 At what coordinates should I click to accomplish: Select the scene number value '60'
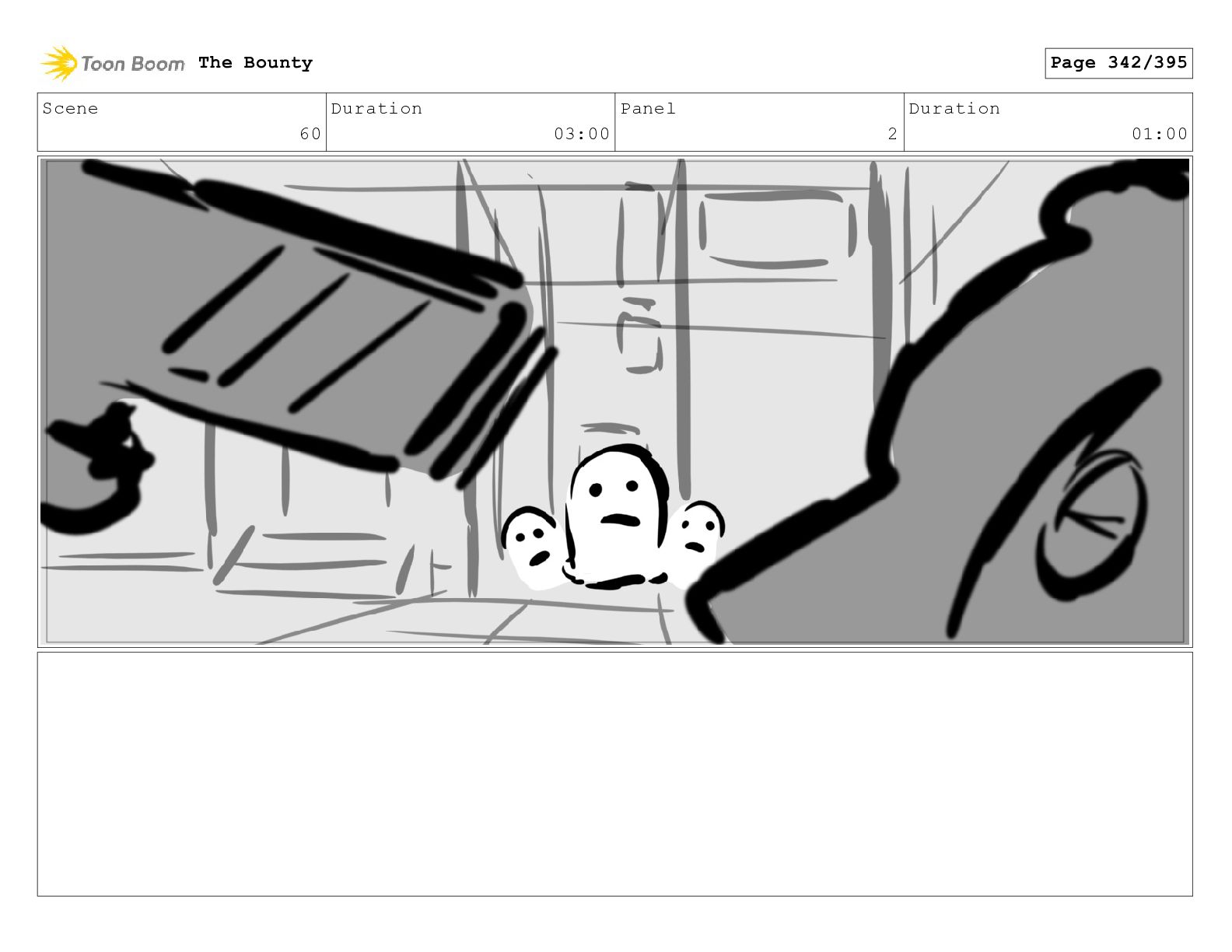[310, 134]
